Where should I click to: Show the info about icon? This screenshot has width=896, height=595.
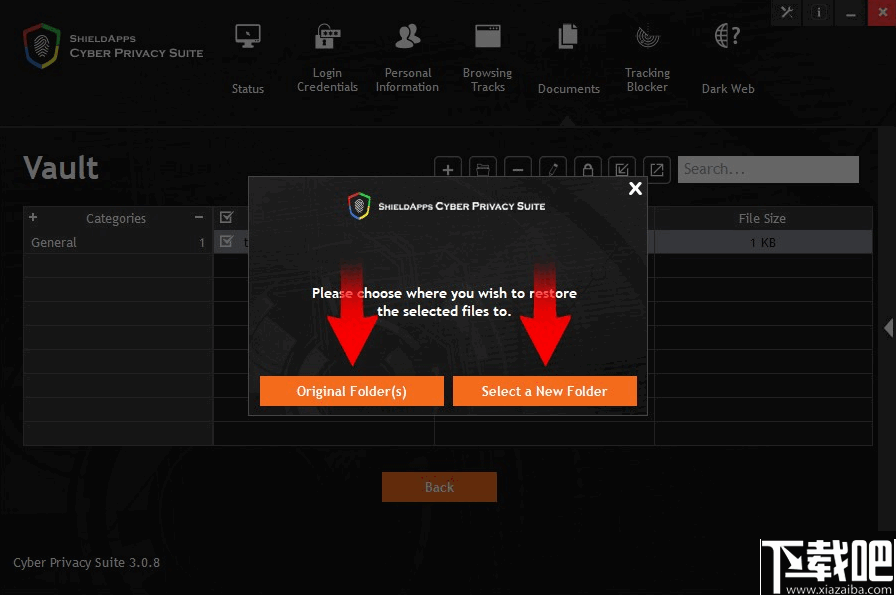click(x=818, y=12)
